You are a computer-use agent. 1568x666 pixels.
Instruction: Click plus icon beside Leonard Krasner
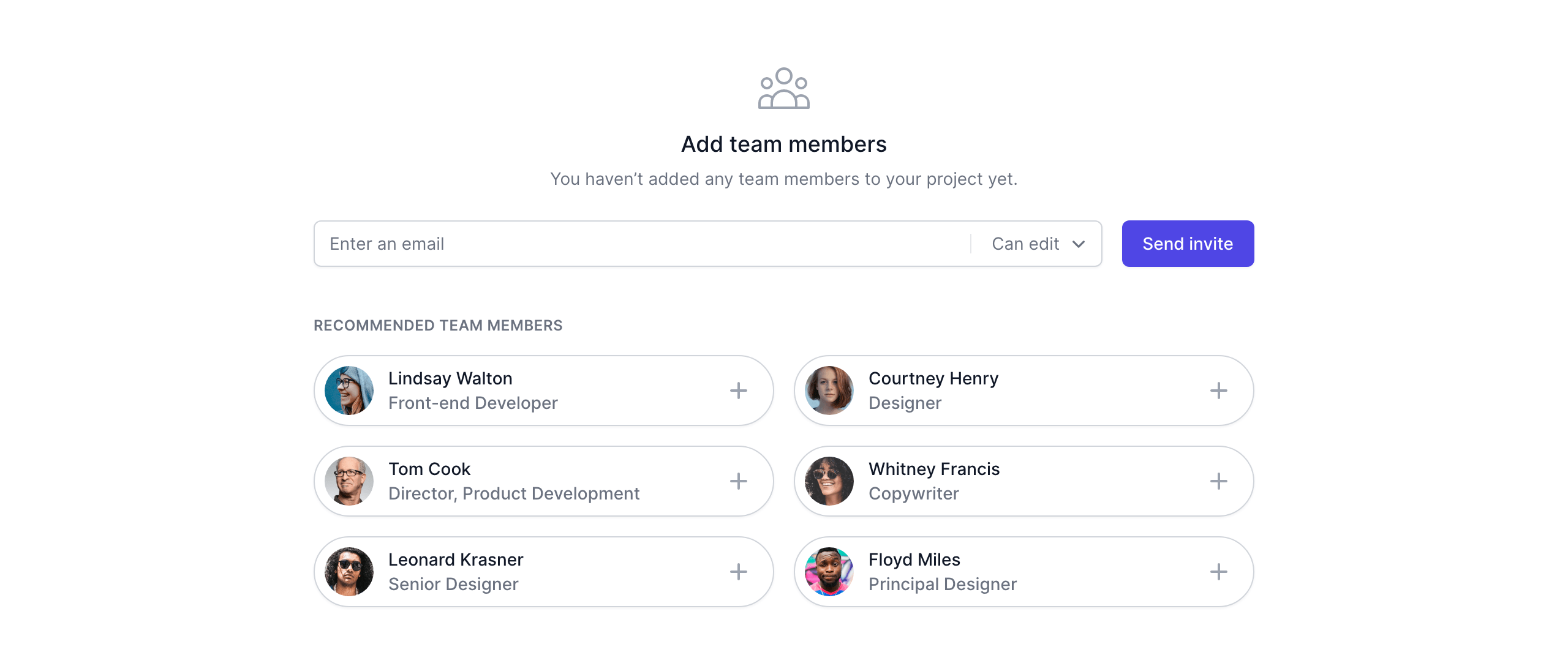pos(738,572)
